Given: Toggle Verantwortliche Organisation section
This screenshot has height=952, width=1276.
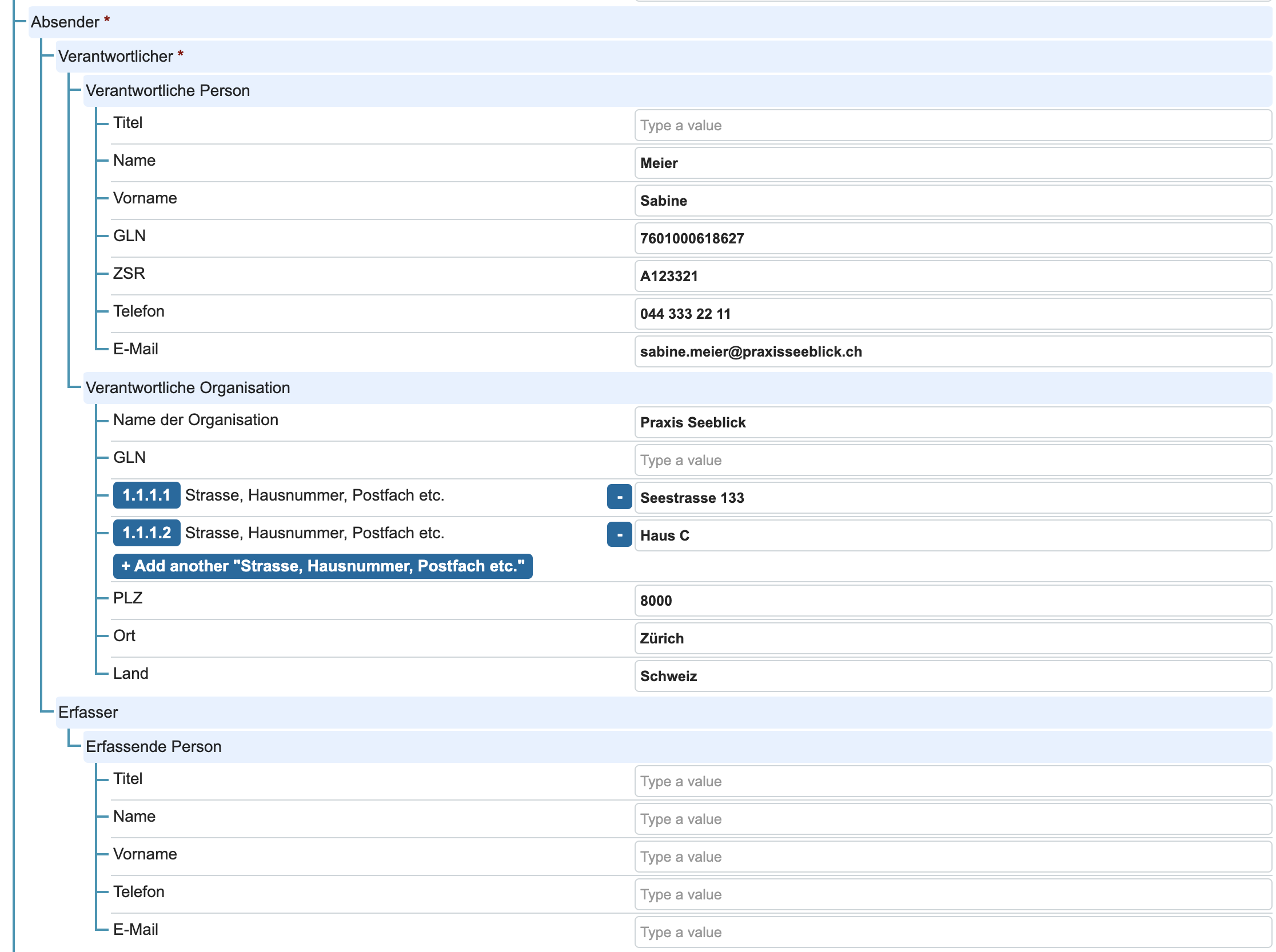Looking at the screenshot, I should click(x=188, y=388).
